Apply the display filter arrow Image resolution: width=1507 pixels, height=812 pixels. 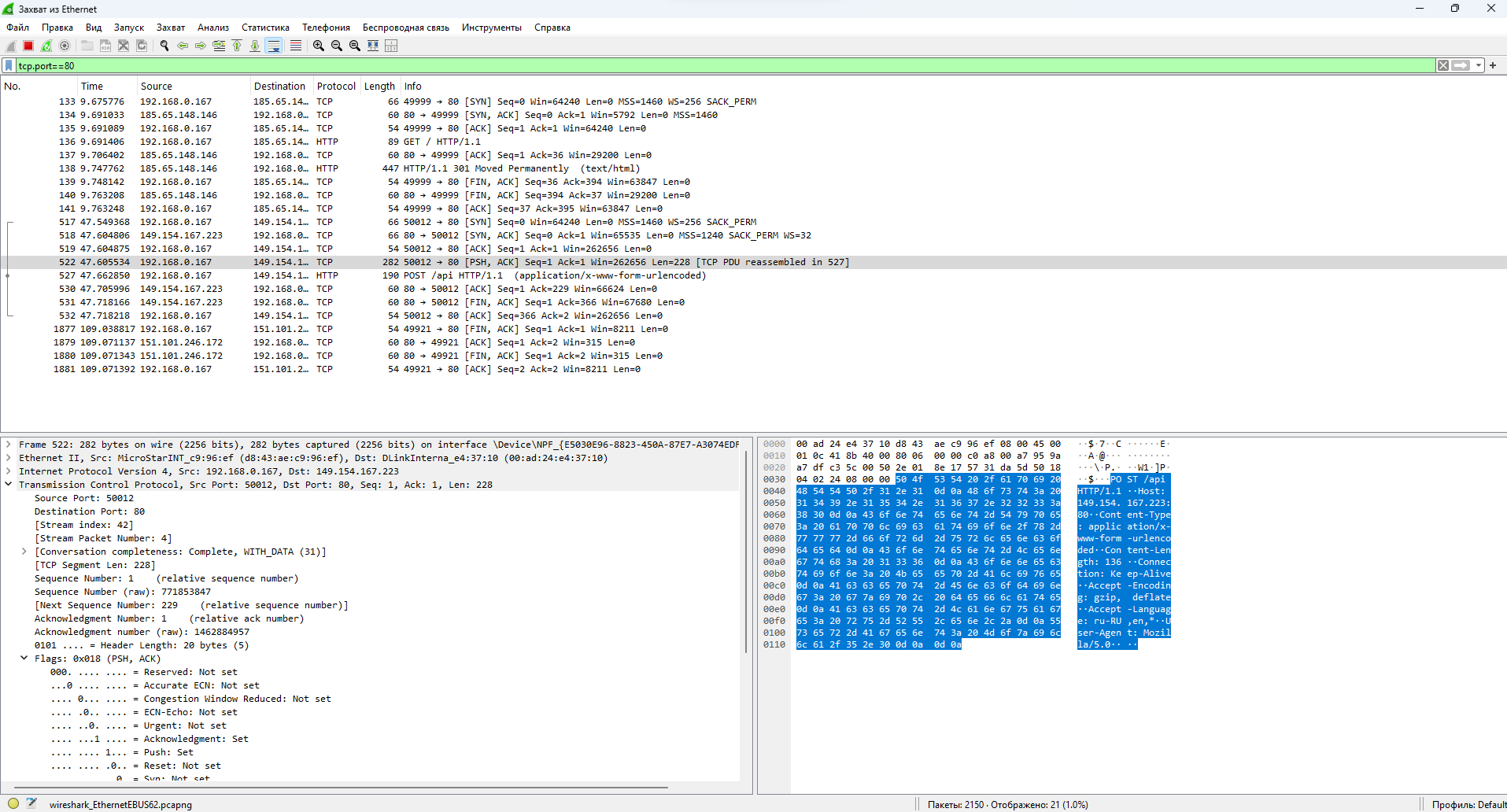point(1461,65)
